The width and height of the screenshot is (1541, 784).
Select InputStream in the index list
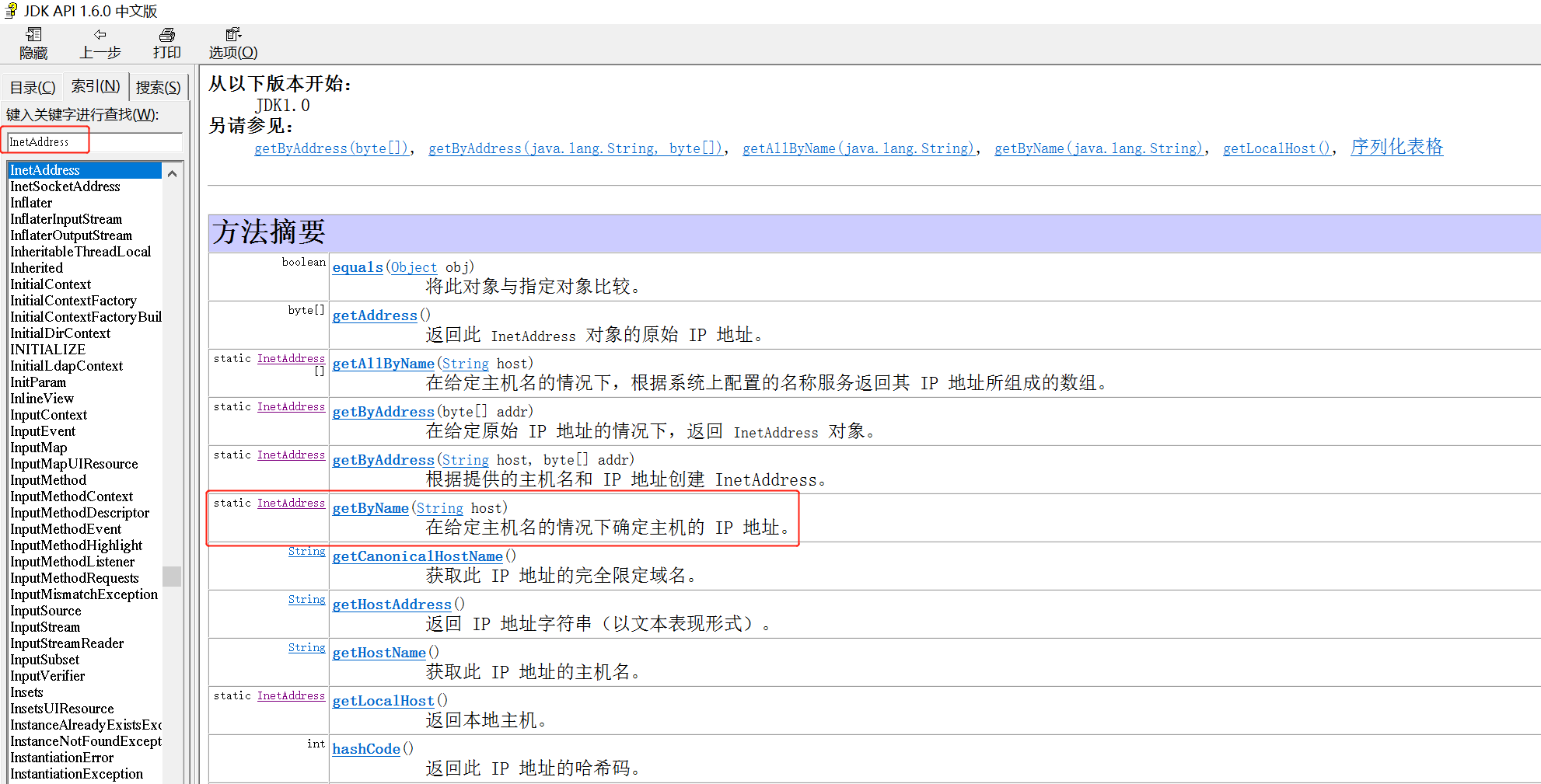click(x=45, y=627)
